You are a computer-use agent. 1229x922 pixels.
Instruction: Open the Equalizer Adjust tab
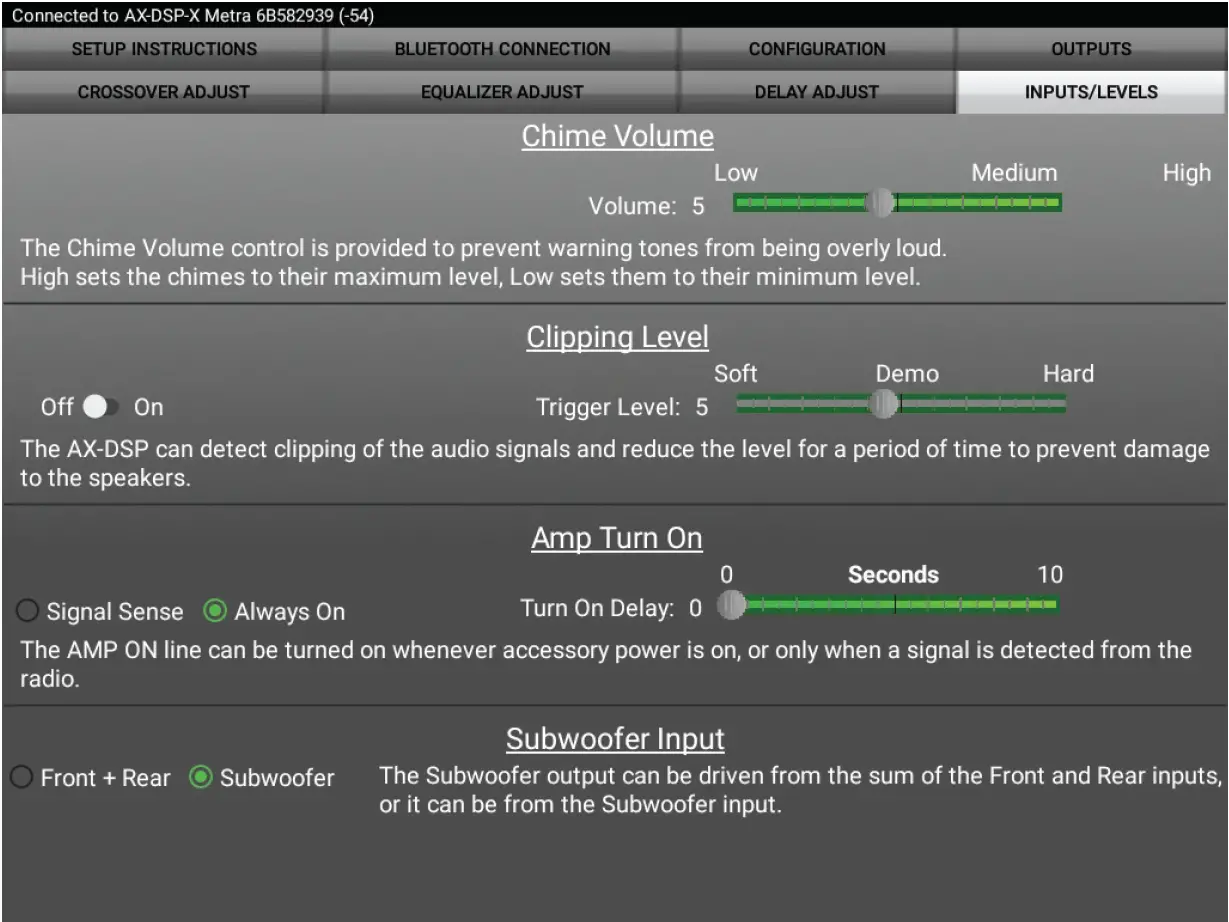pyautogui.click(x=503, y=91)
